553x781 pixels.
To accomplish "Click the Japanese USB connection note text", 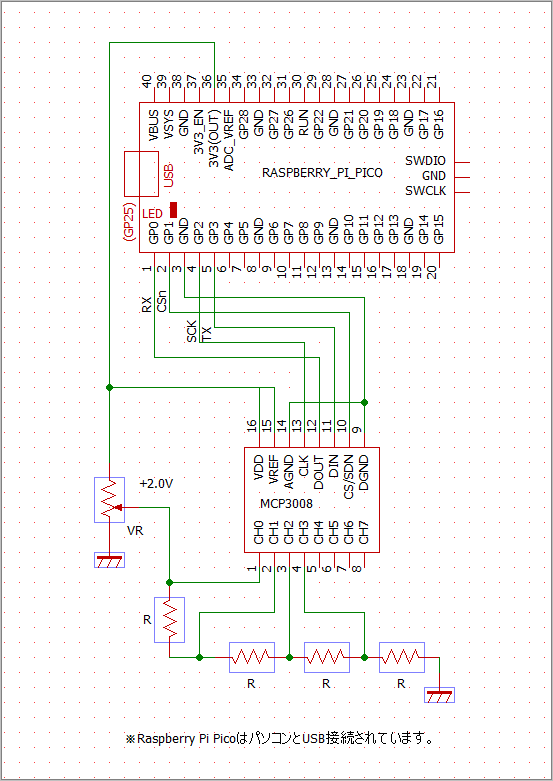I will tap(279, 738).
